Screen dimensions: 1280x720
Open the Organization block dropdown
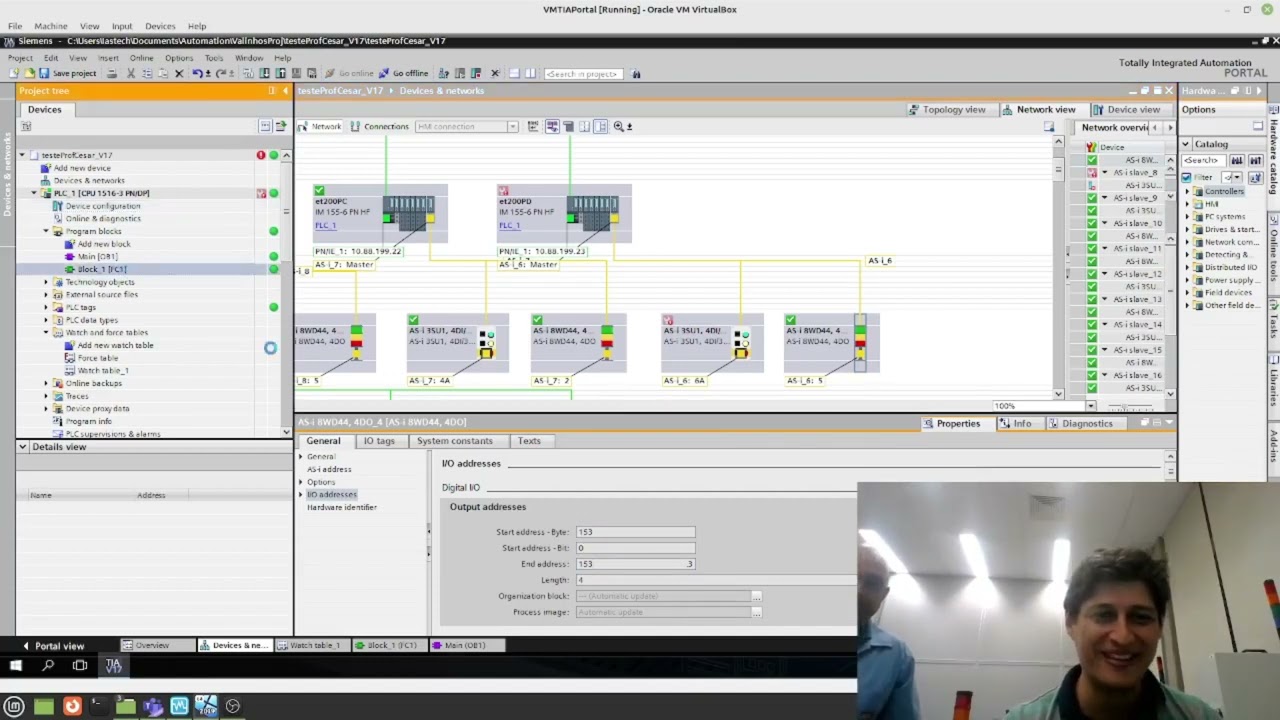point(756,596)
